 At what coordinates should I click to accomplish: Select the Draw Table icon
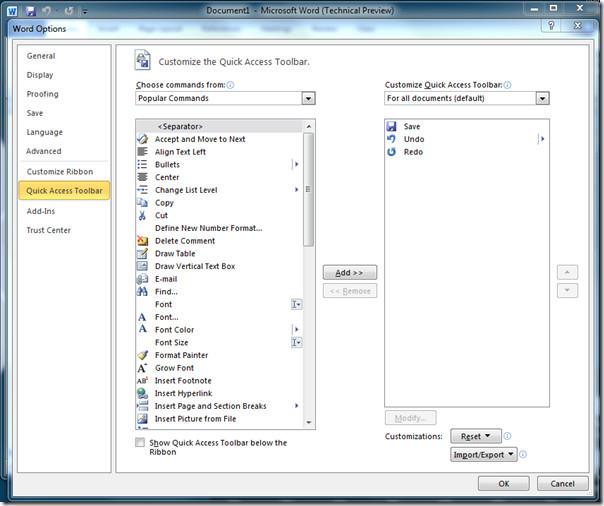point(143,253)
